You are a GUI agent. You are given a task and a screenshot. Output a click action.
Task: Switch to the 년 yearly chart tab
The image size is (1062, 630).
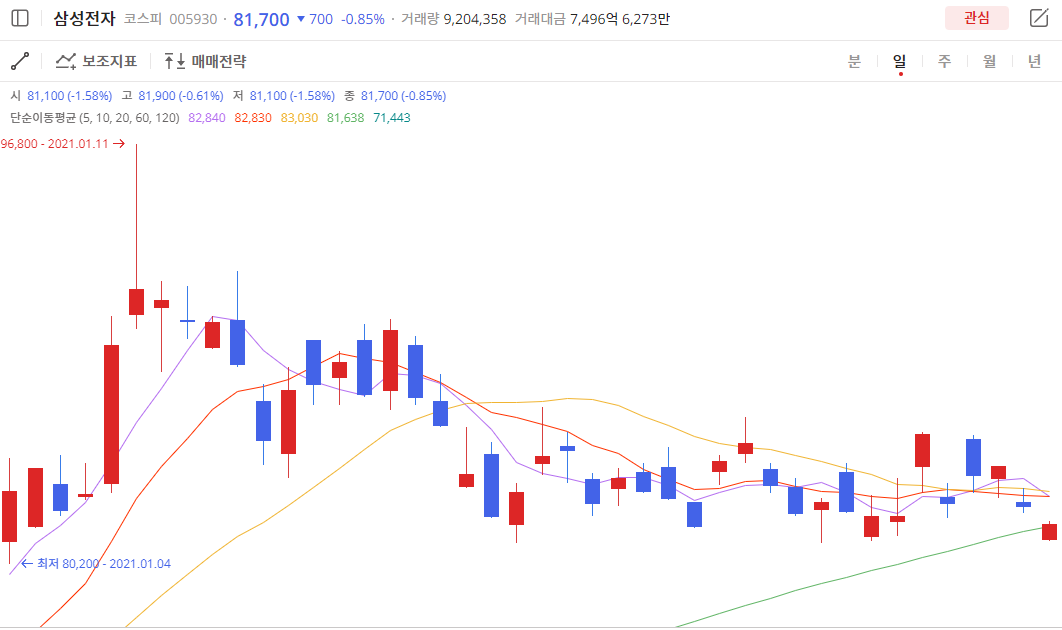tap(1034, 61)
